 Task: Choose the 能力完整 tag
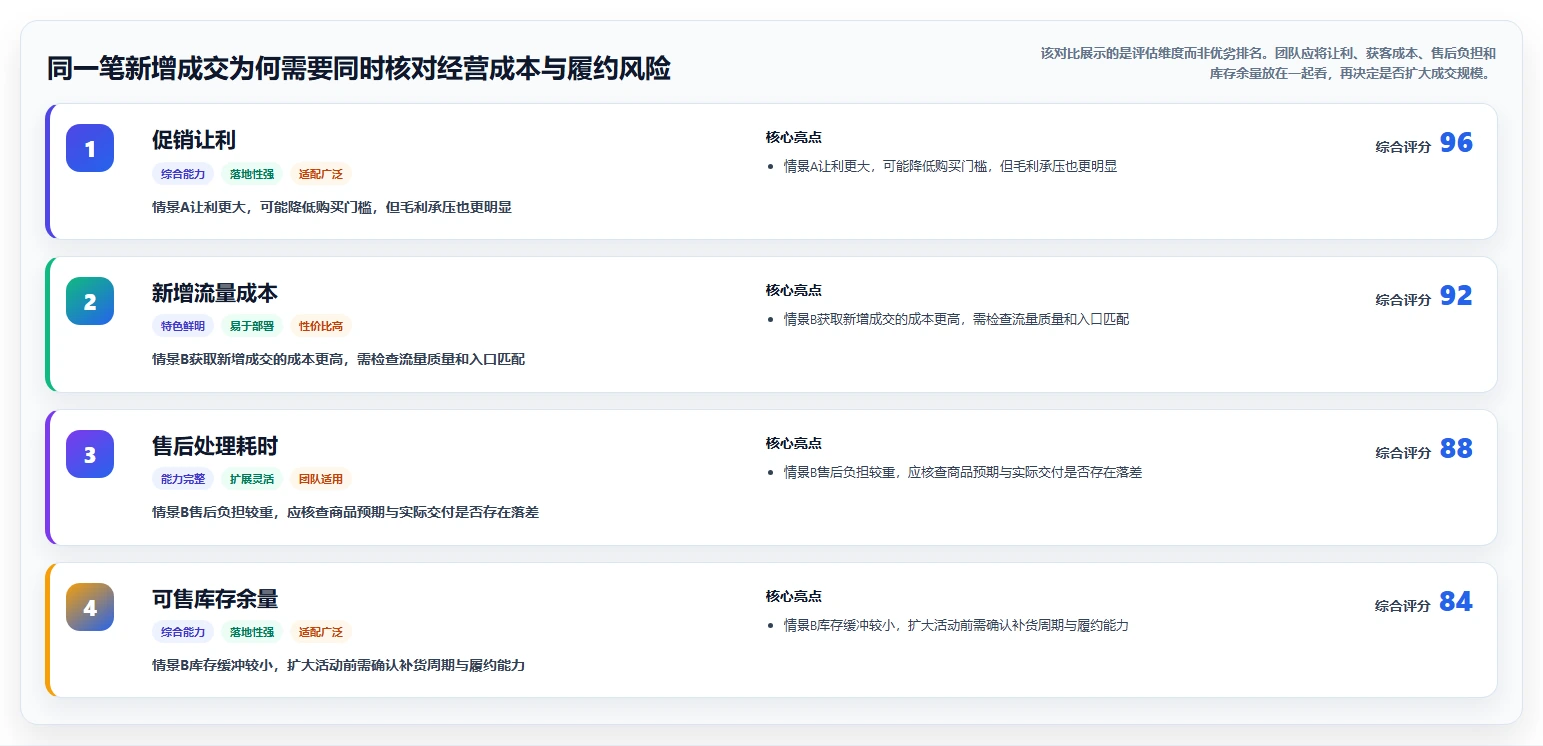click(183, 479)
